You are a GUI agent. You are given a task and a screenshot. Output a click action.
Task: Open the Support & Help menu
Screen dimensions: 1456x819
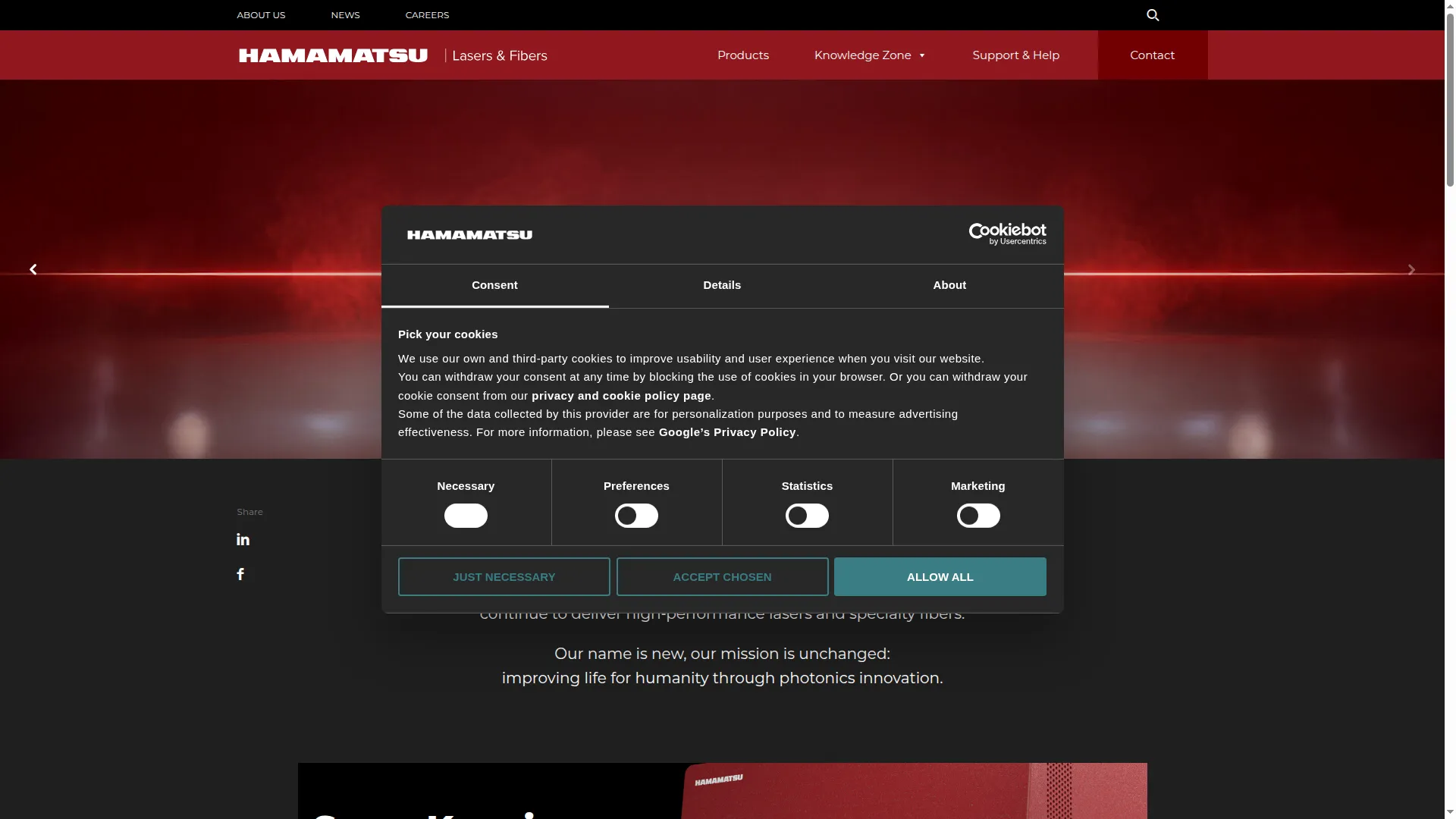click(1015, 55)
